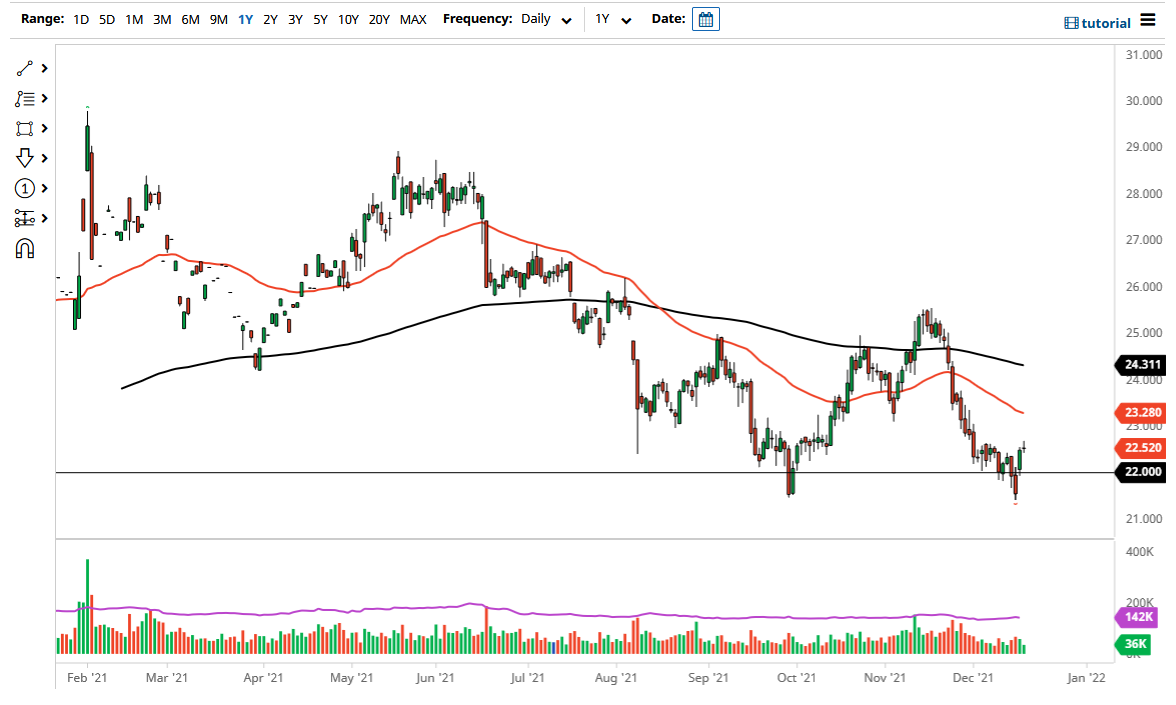
Task: Choose the 1D range option
Action: click(81, 19)
